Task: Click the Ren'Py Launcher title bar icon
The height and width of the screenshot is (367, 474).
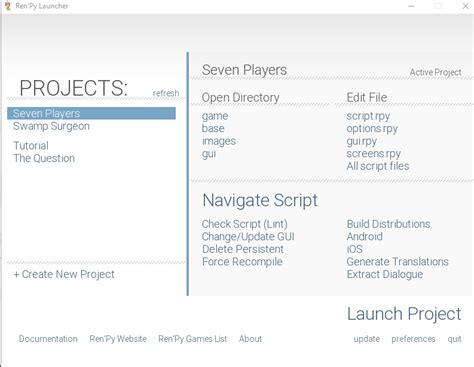Action: point(7,6)
